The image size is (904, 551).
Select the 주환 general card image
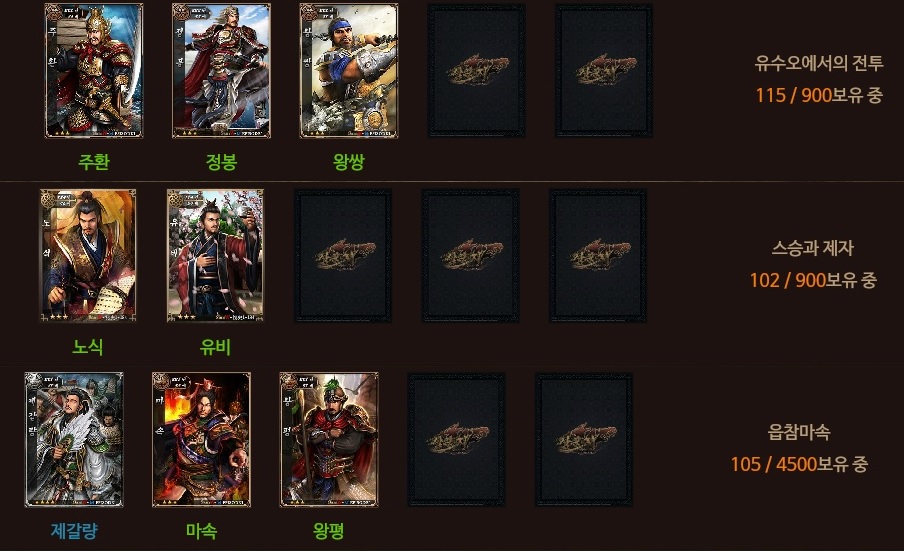point(94,71)
